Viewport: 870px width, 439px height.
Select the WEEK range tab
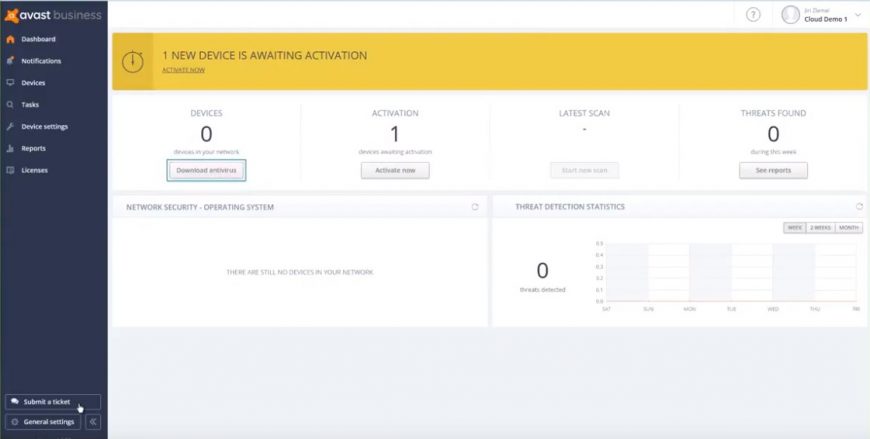795,228
